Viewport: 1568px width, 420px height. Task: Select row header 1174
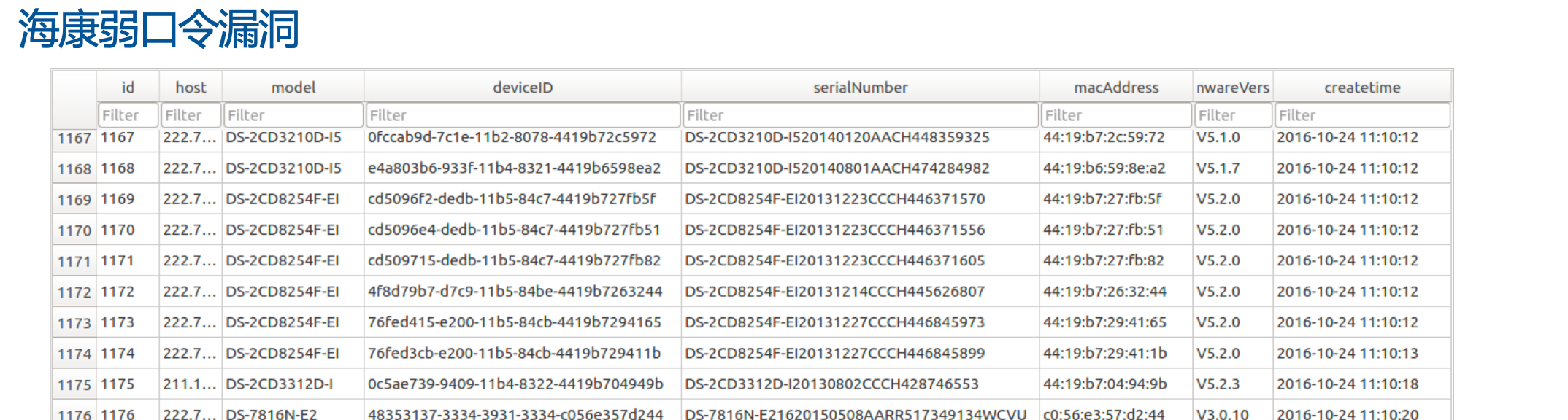click(74, 354)
